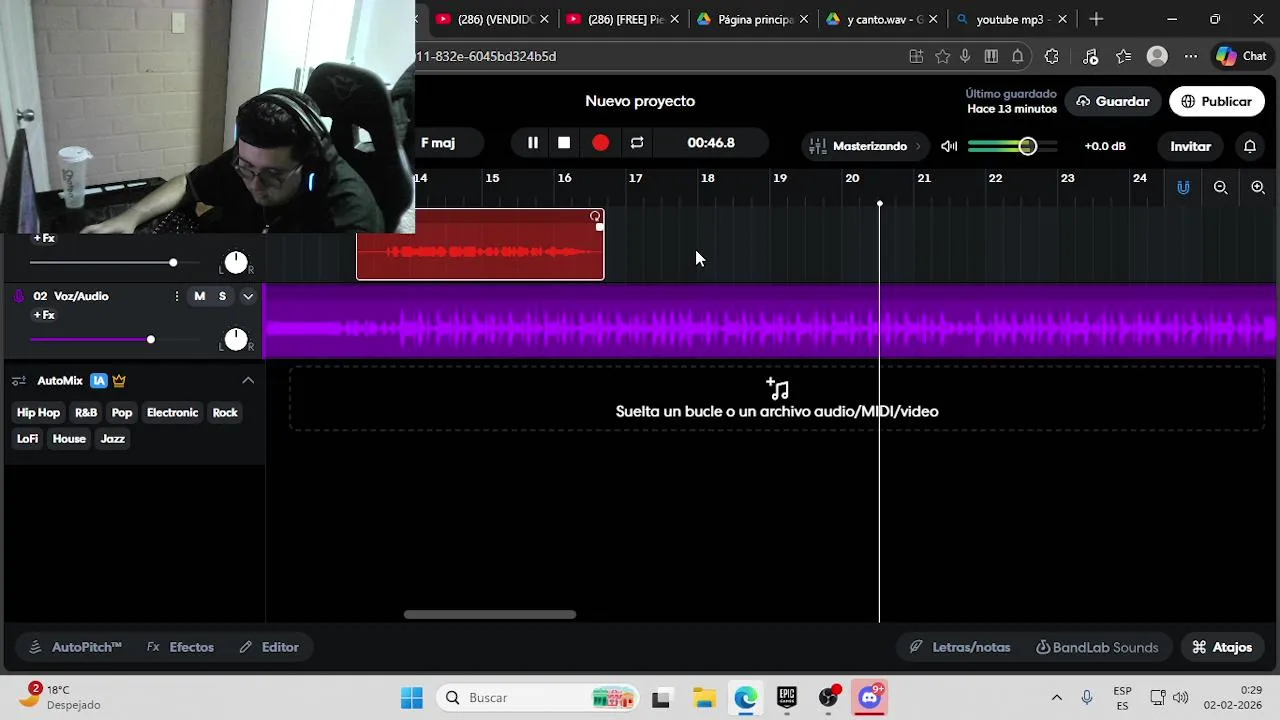This screenshot has width=1280, height=720.
Task: Toggle the magnet snap-to-grid icon
Action: [x=1183, y=187]
